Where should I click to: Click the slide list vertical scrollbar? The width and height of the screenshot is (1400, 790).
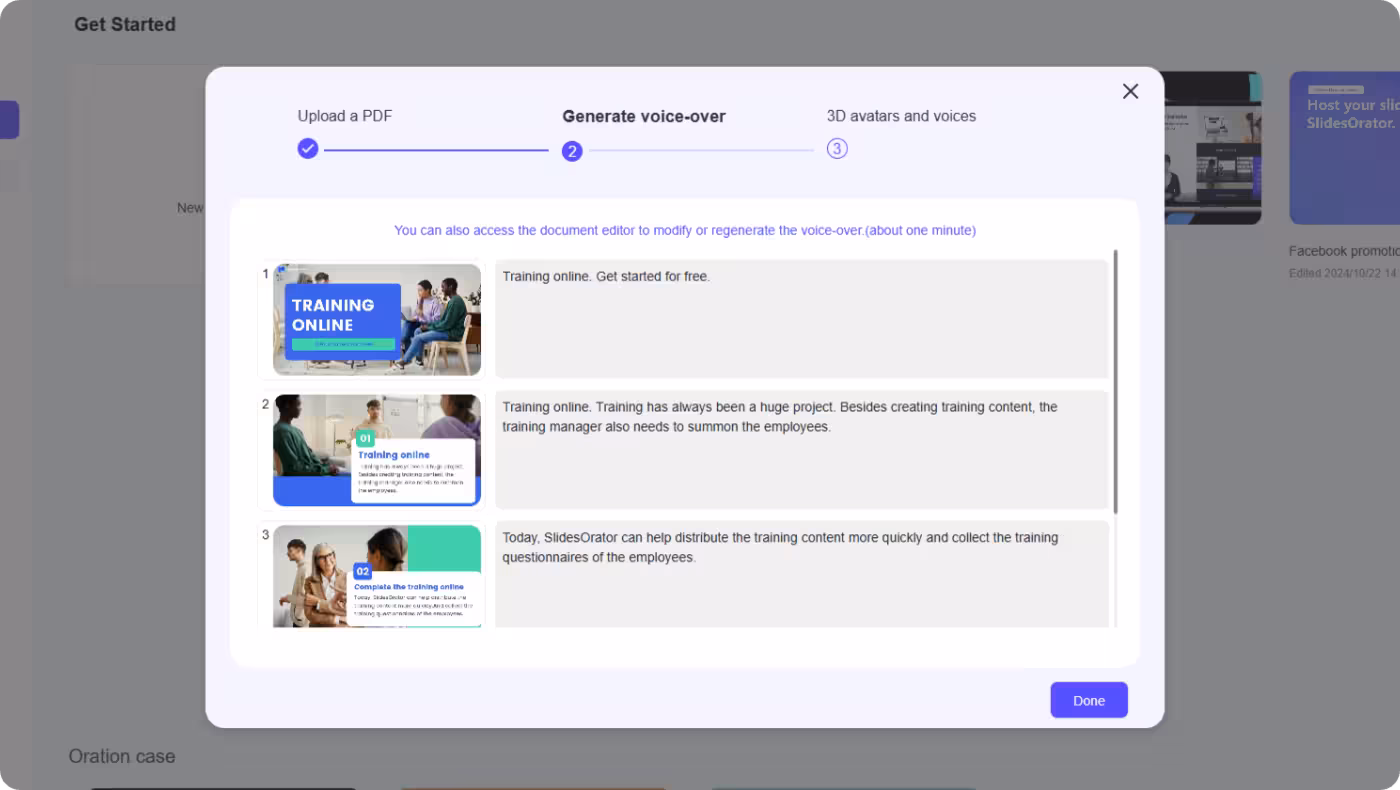click(x=1115, y=381)
